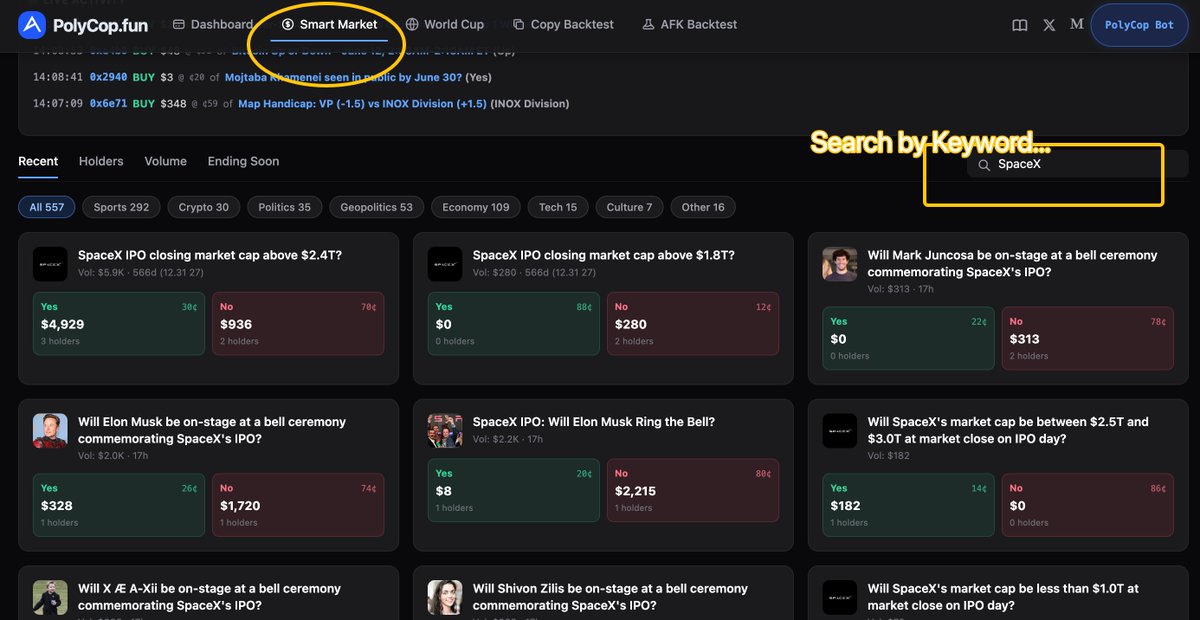The height and width of the screenshot is (620, 1200).
Task: Open SpaceX IPO closing market cap above $2.4T
Action: point(210,255)
